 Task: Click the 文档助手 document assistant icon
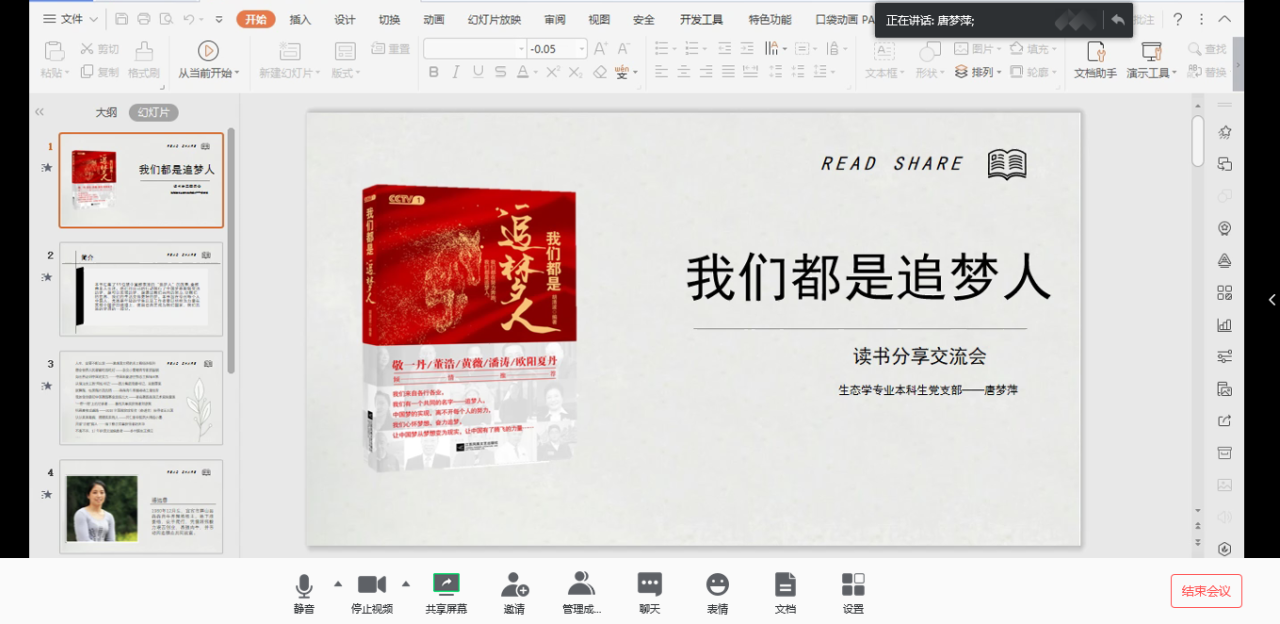[x=1095, y=52]
